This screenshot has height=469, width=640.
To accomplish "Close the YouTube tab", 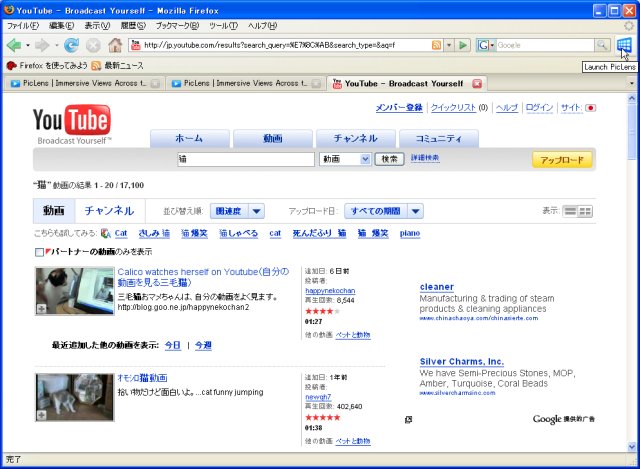I will tap(477, 83).
